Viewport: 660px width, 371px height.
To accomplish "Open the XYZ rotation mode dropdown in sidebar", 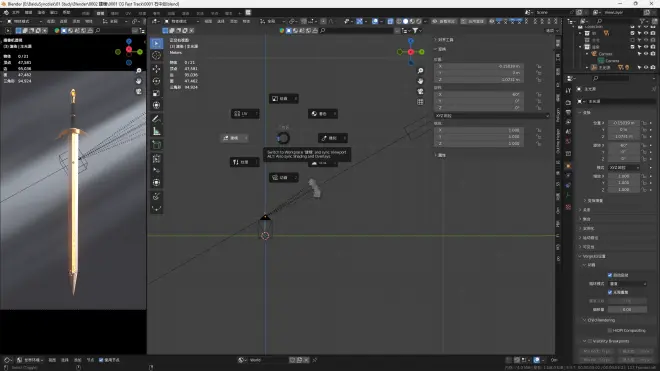I will [x=492, y=115].
